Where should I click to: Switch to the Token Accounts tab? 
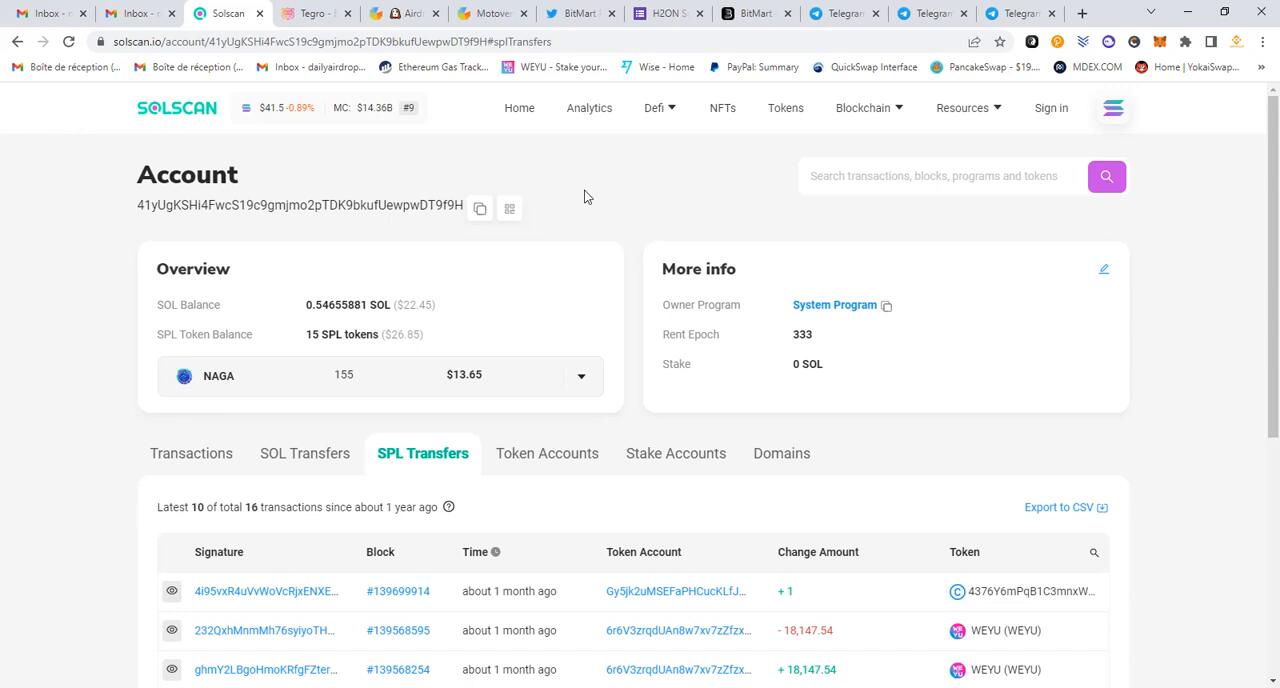[547, 454]
